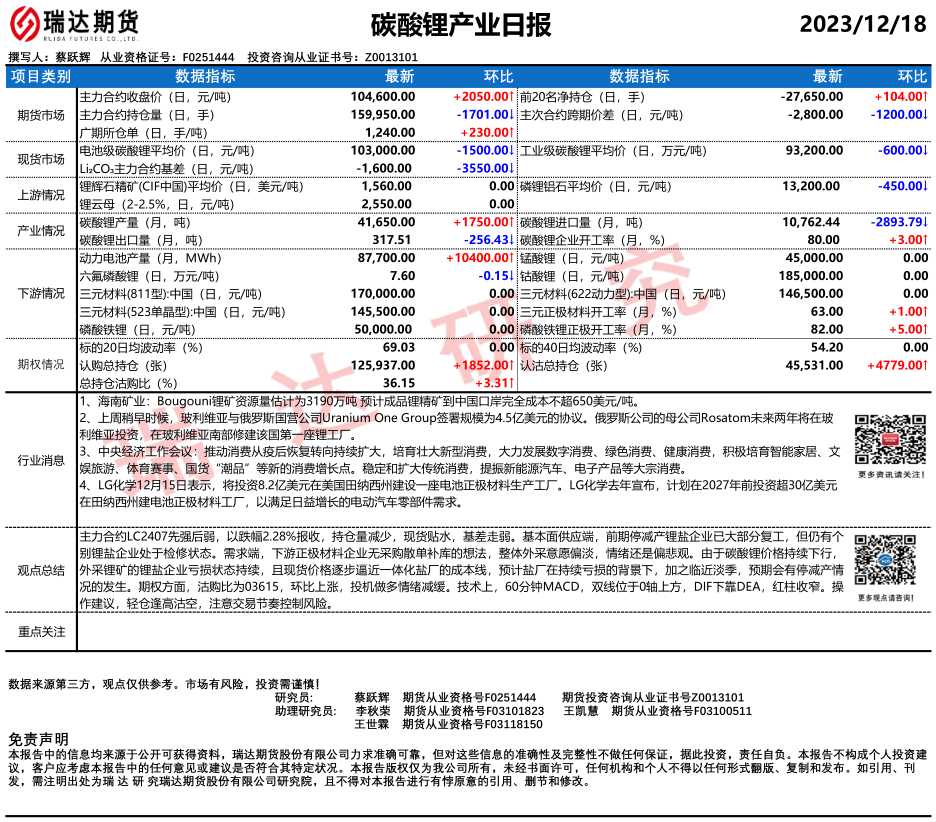Click the red up arrow after +4779.00

coord(926,365)
